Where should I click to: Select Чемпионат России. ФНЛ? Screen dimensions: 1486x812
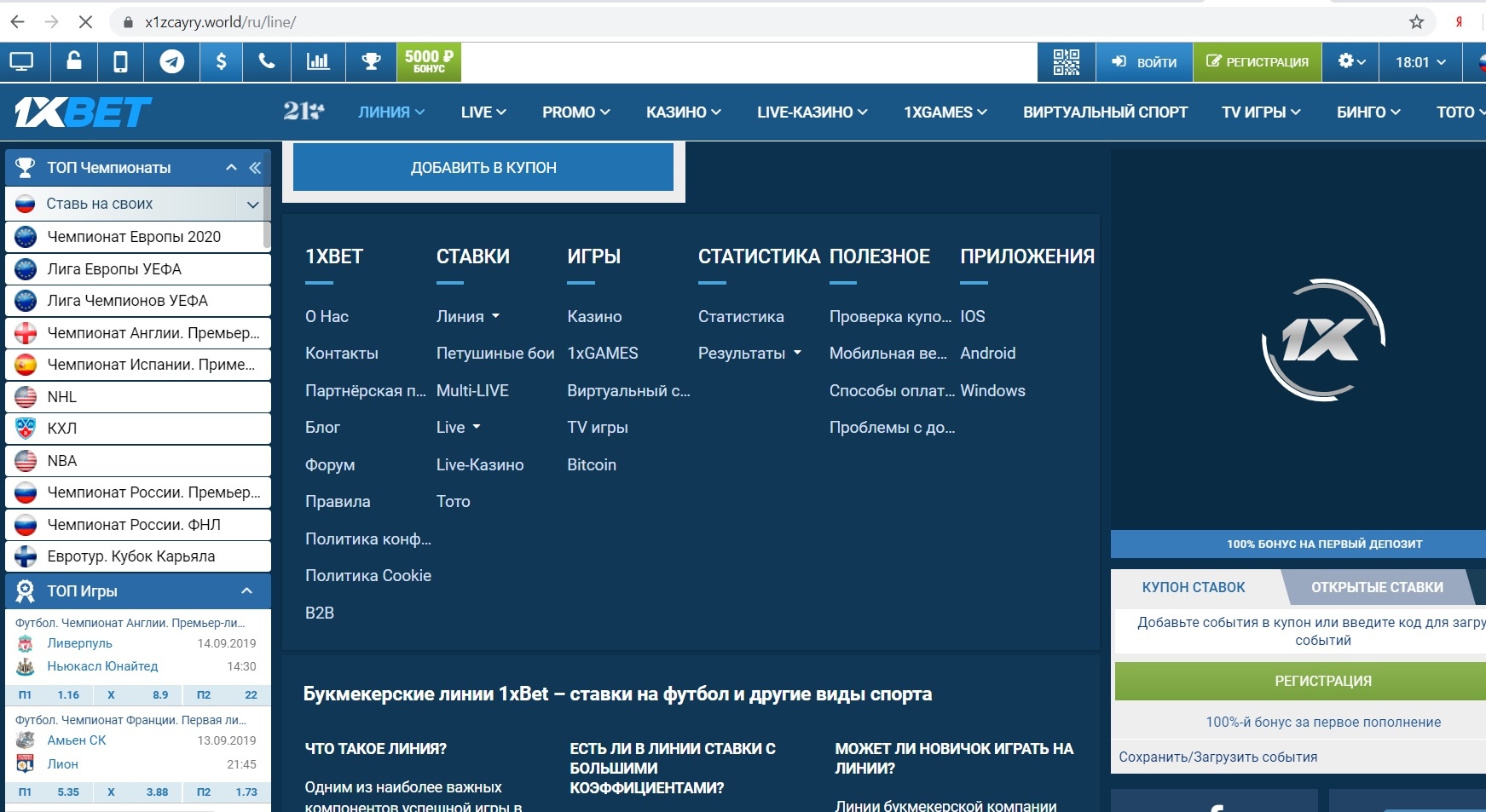138,525
